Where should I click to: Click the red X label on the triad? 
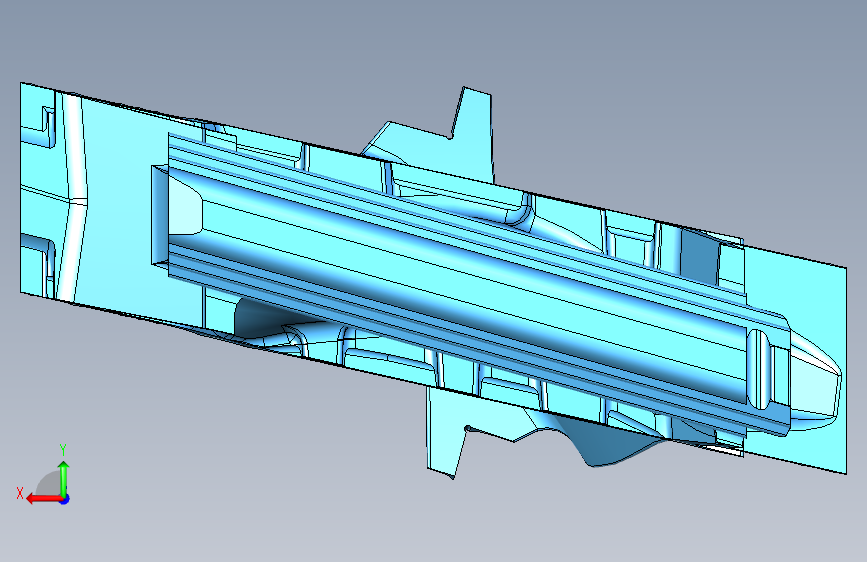(20, 493)
